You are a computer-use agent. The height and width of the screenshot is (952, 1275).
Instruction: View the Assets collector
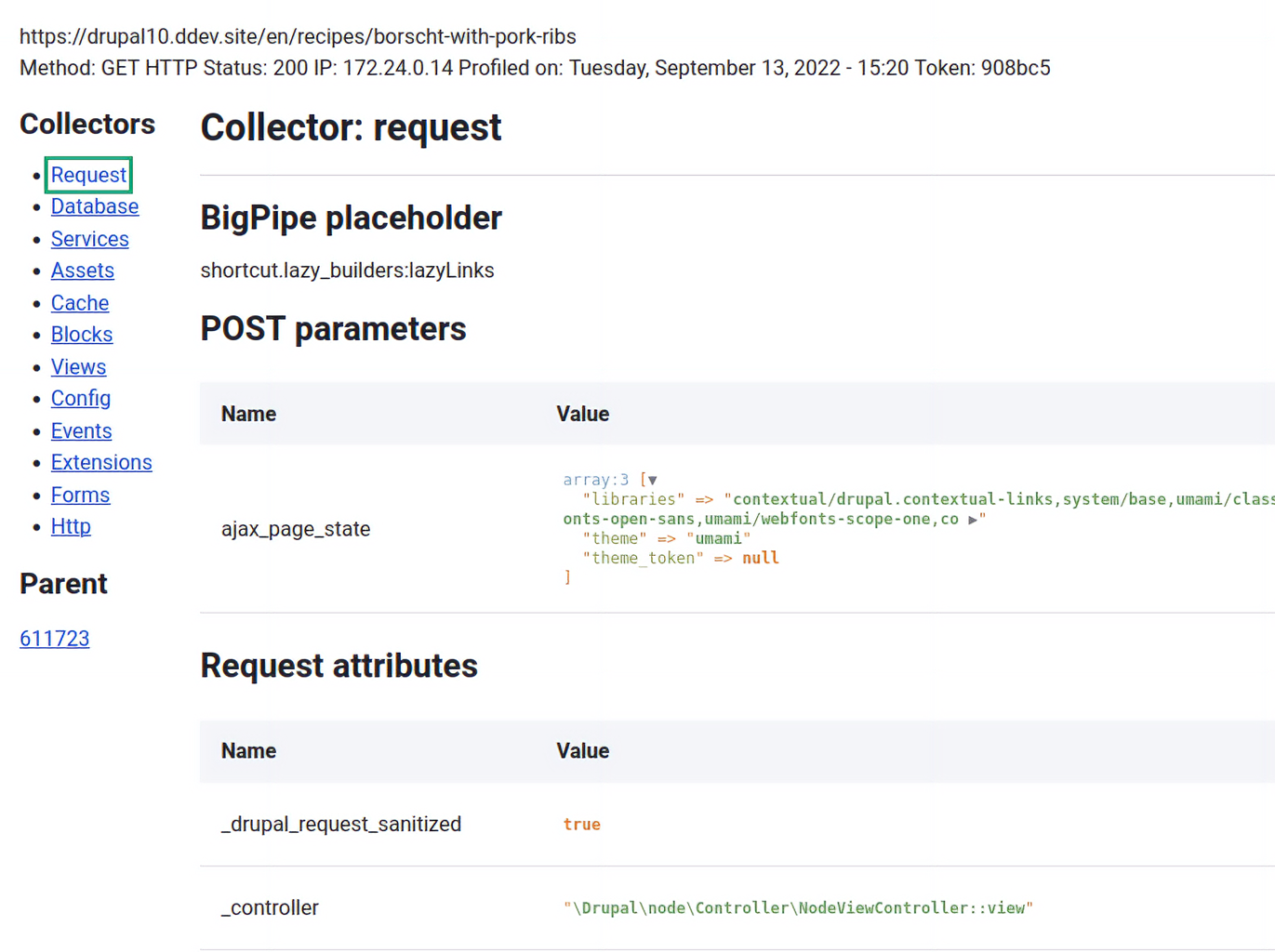pos(82,271)
